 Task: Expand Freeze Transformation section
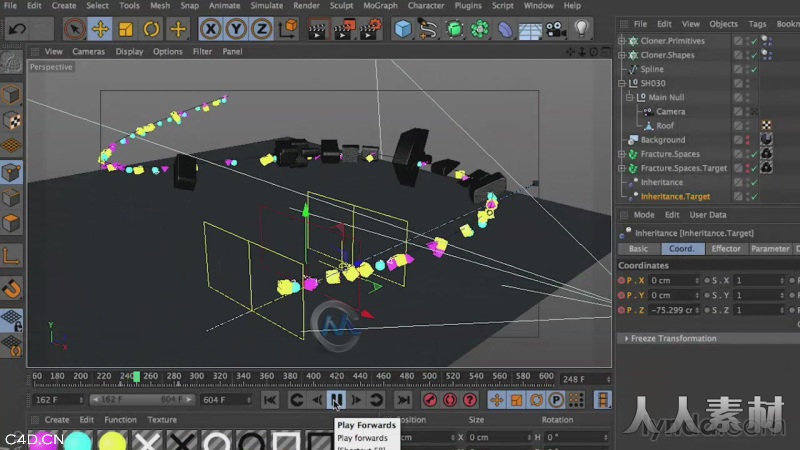tap(626, 339)
